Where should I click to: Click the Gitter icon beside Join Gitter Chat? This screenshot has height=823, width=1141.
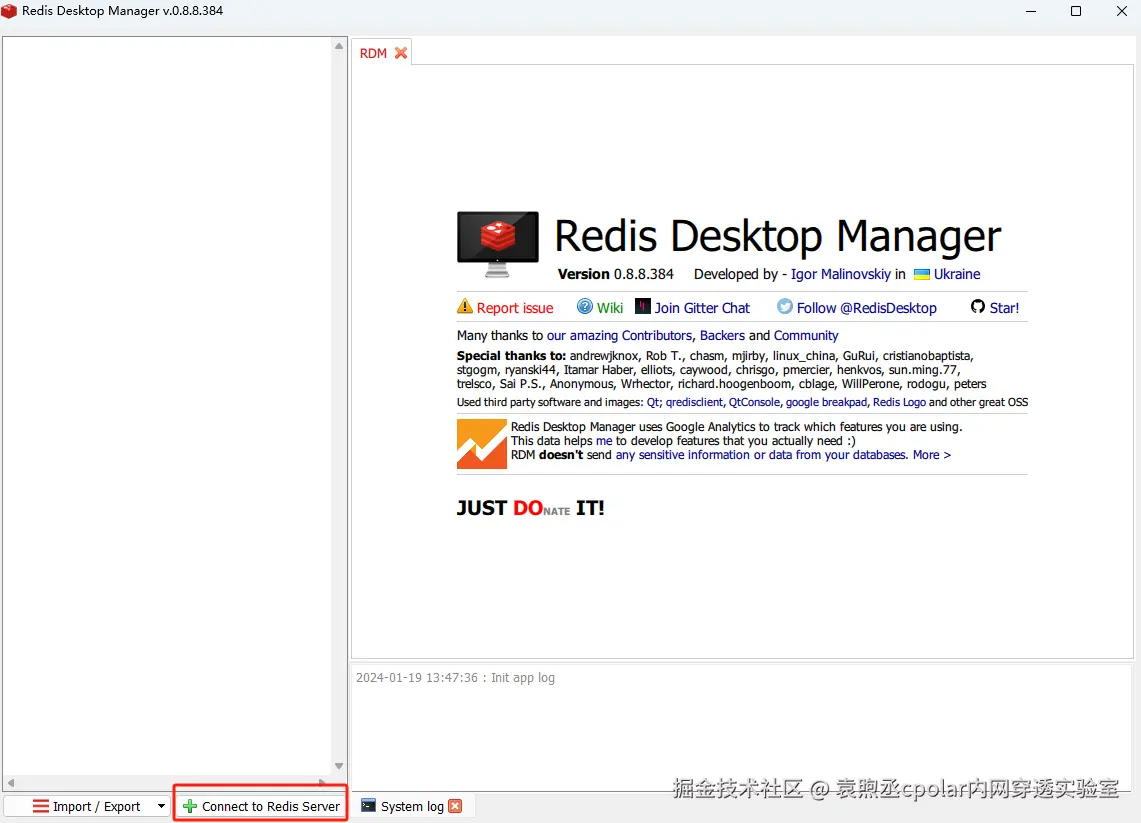click(x=643, y=306)
